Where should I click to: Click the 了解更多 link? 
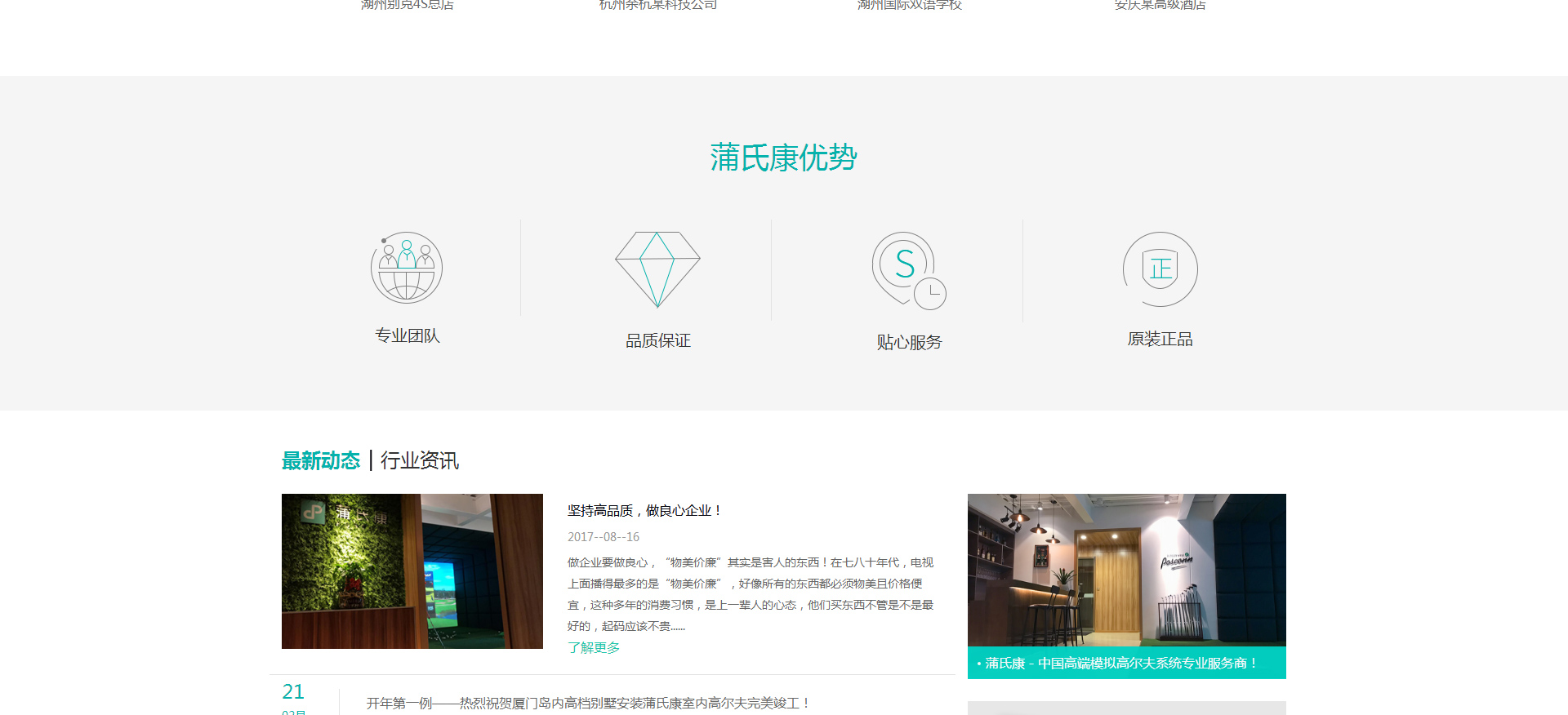coord(594,647)
